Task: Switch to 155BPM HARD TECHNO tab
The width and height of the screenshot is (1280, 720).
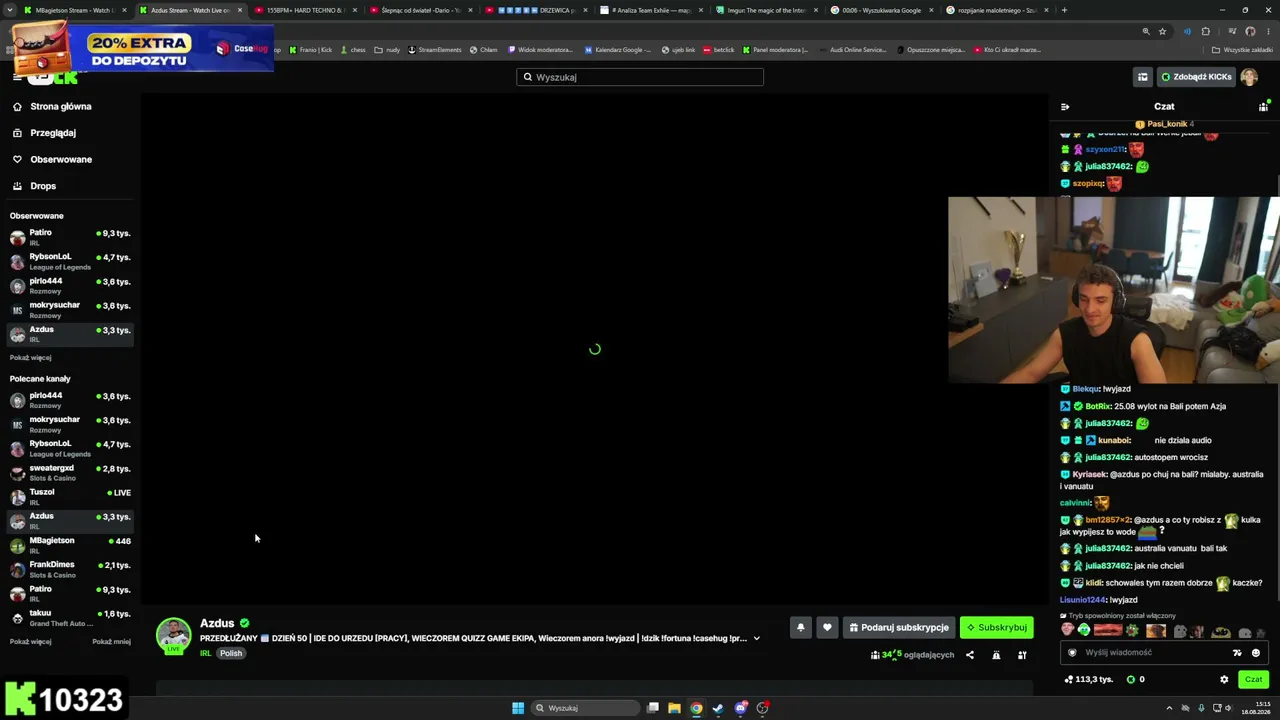Action: pyautogui.click(x=305, y=10)
